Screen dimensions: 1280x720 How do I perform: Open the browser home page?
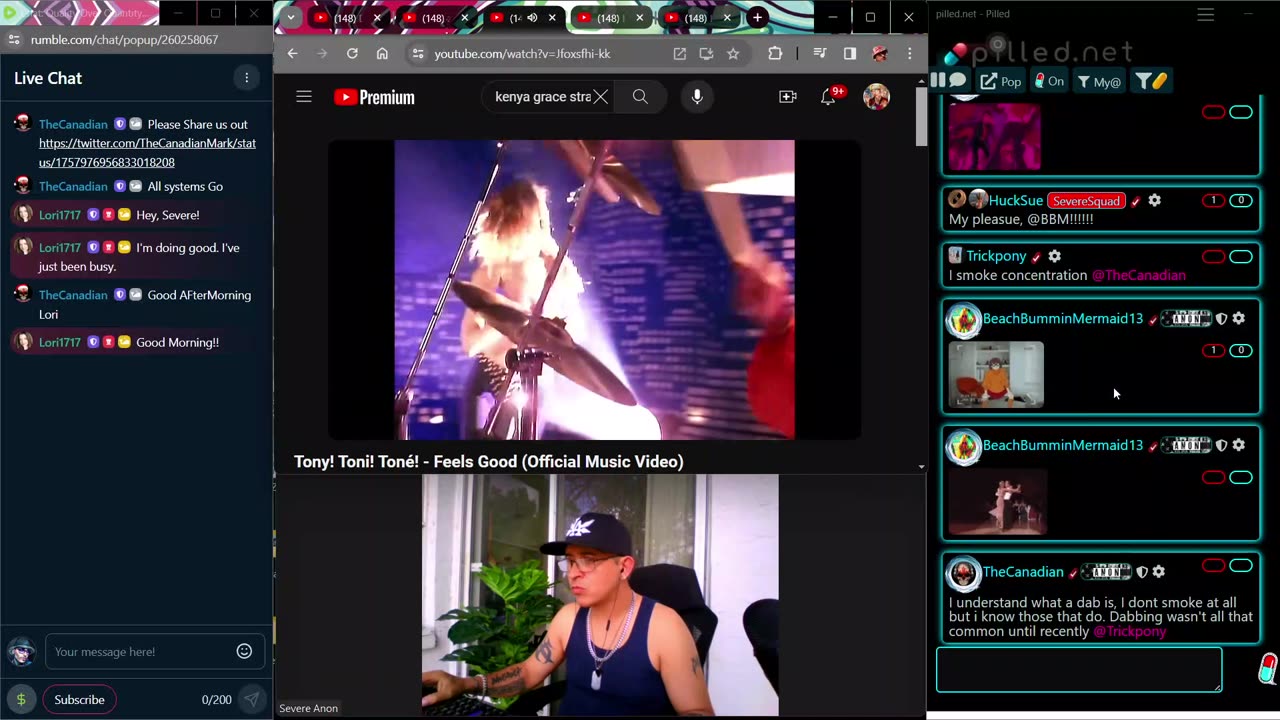click(382, 53)
